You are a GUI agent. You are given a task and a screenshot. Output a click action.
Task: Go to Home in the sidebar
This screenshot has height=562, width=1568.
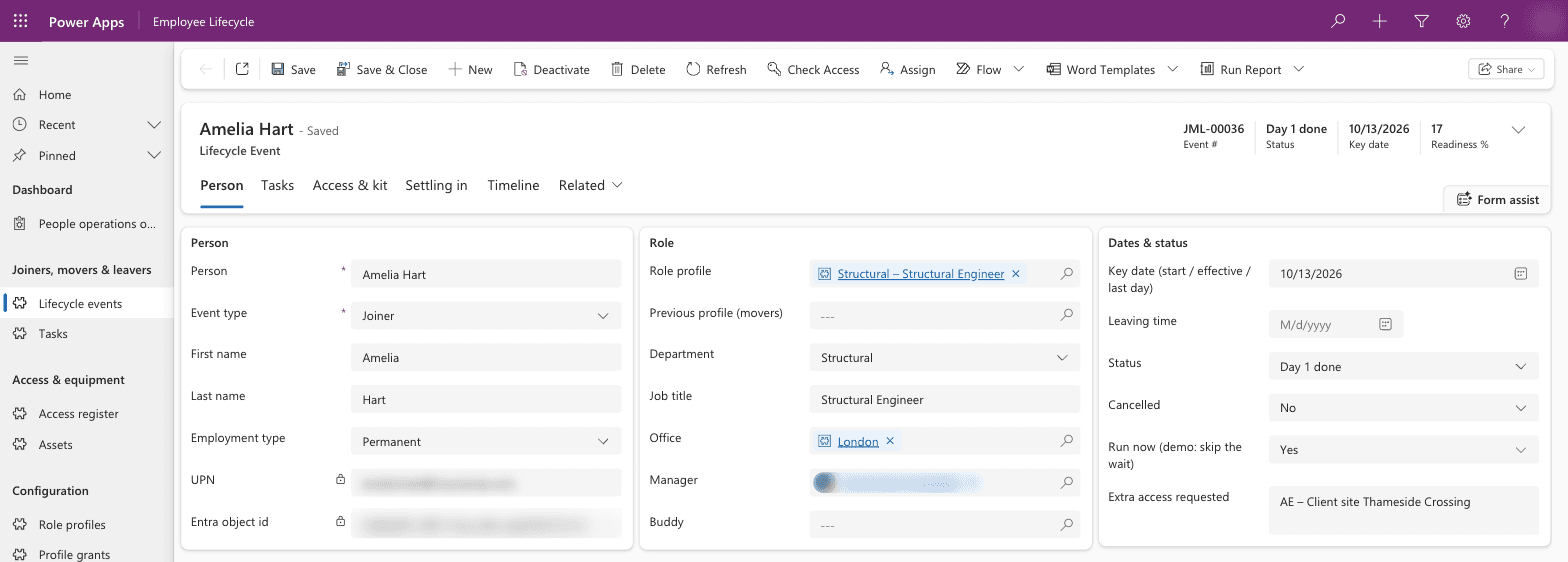click(x=86, y=95)
